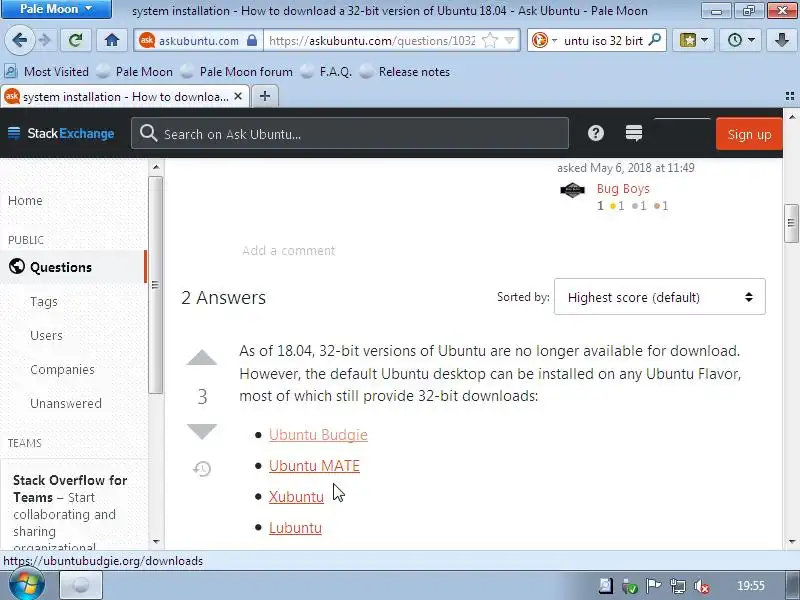Click the sidebar scrollbar down arrow
The width and height of the screenshot is (800, 600).
pyautogui.click(x=156, y=541)
